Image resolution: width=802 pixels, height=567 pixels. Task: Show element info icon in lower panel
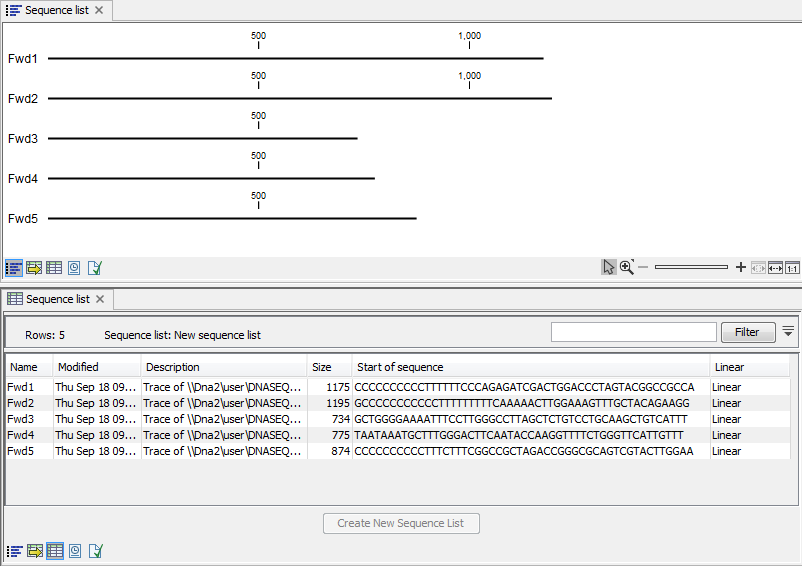(95, 551)
